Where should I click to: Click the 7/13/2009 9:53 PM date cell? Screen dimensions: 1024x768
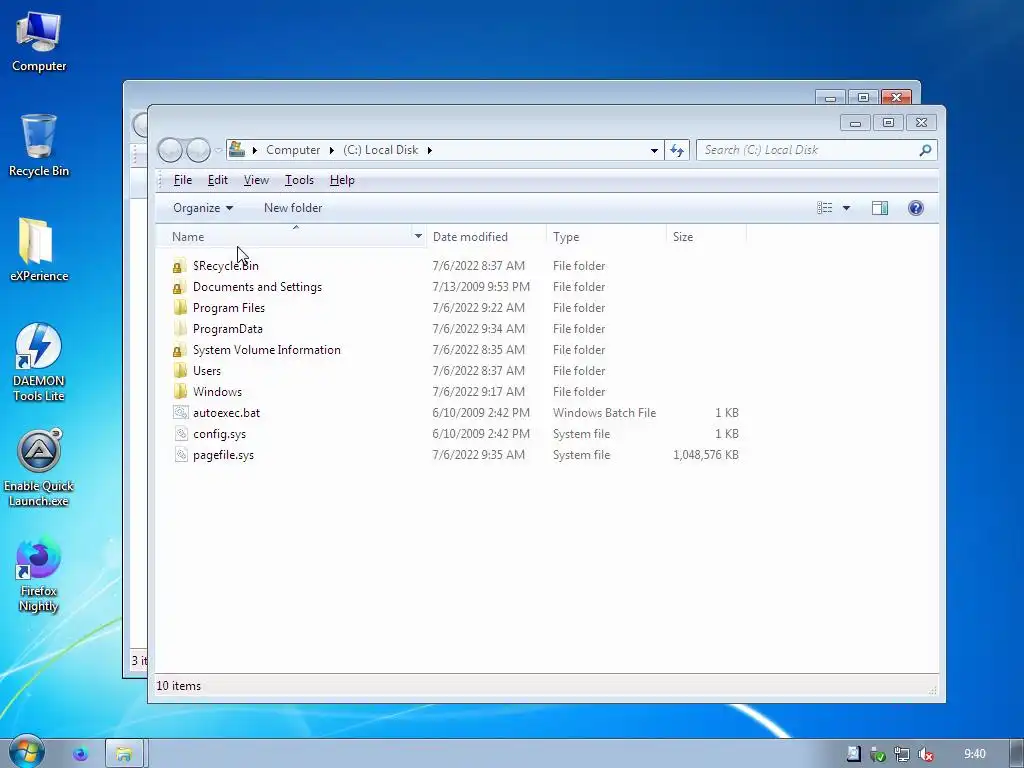(x=481, y=287)
